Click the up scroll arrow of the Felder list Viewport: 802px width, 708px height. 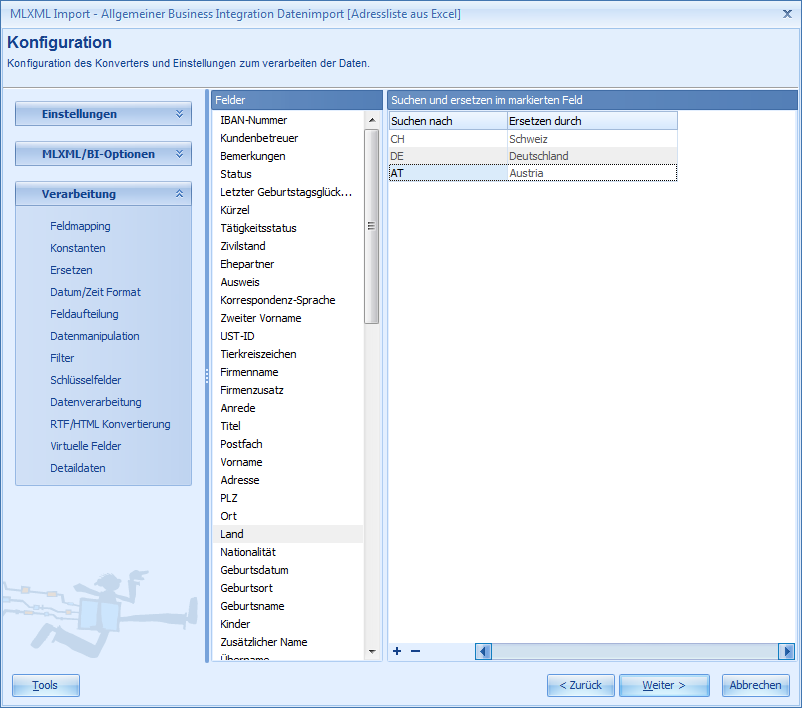[x=371, y=119]
